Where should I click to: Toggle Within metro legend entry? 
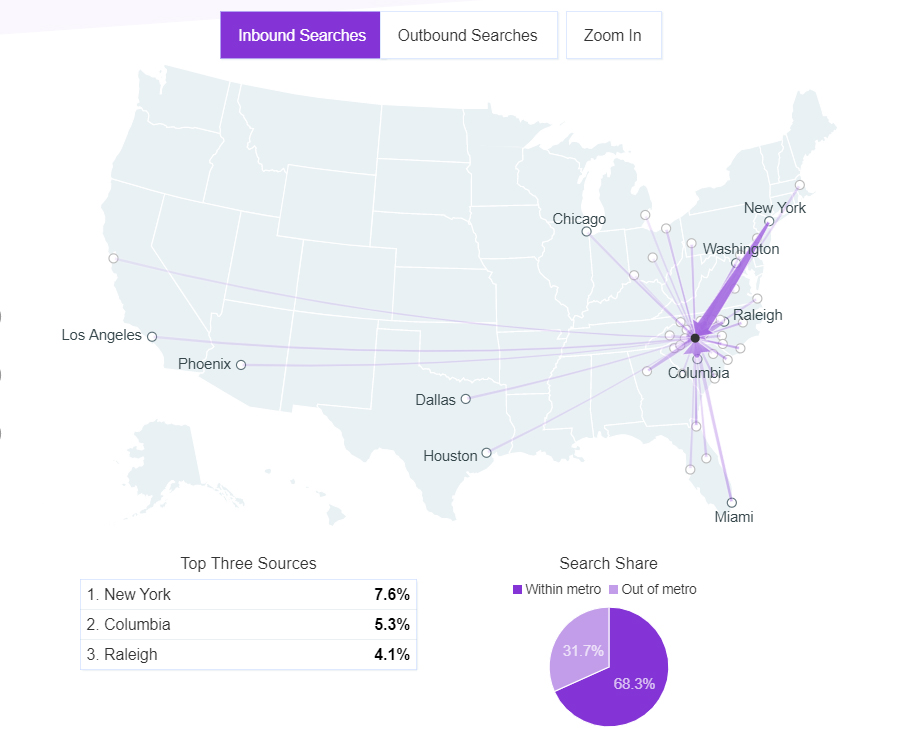point(557,590)
